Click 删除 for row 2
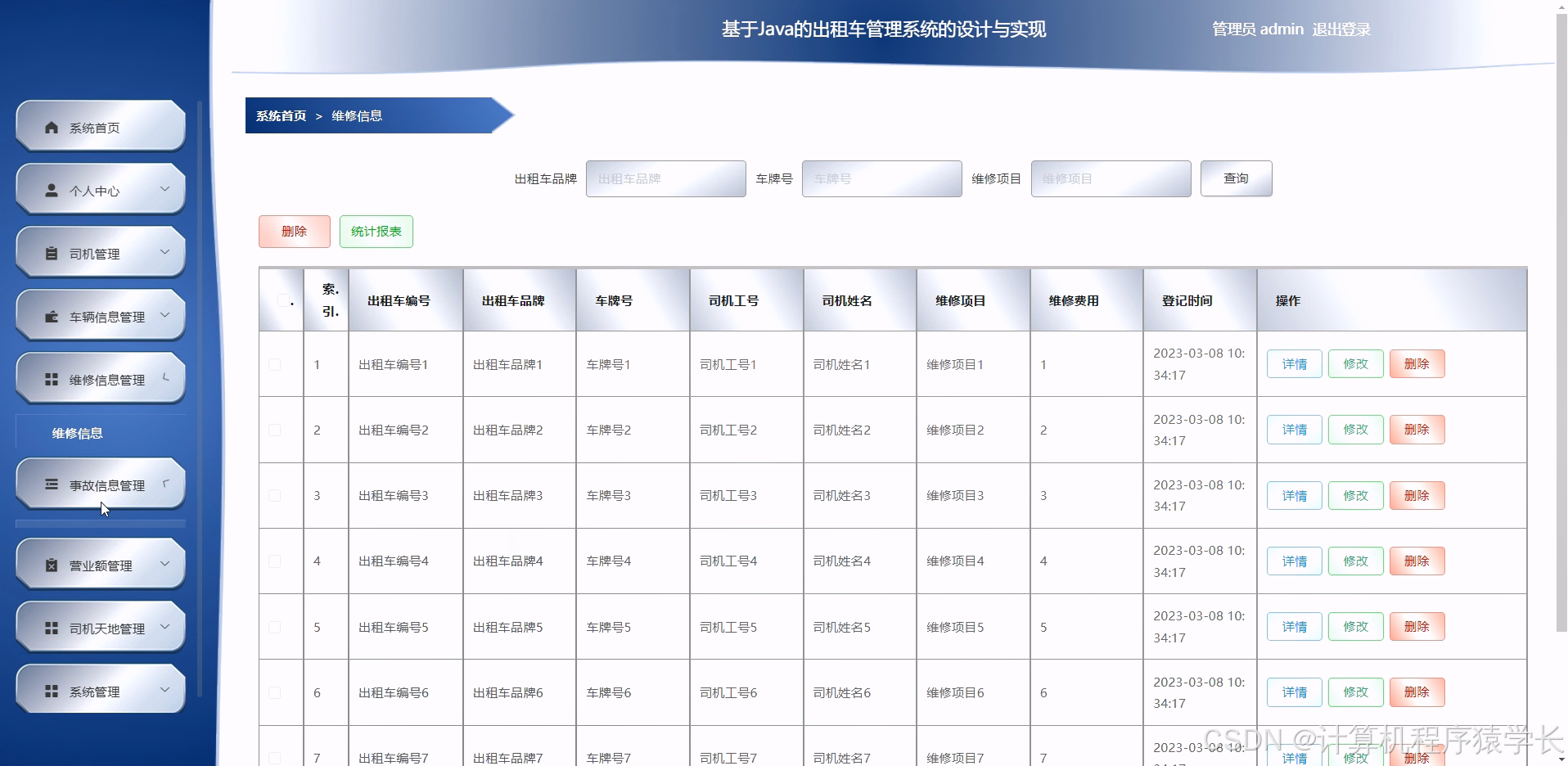 pyautogui.click(x=1417, y=430)
